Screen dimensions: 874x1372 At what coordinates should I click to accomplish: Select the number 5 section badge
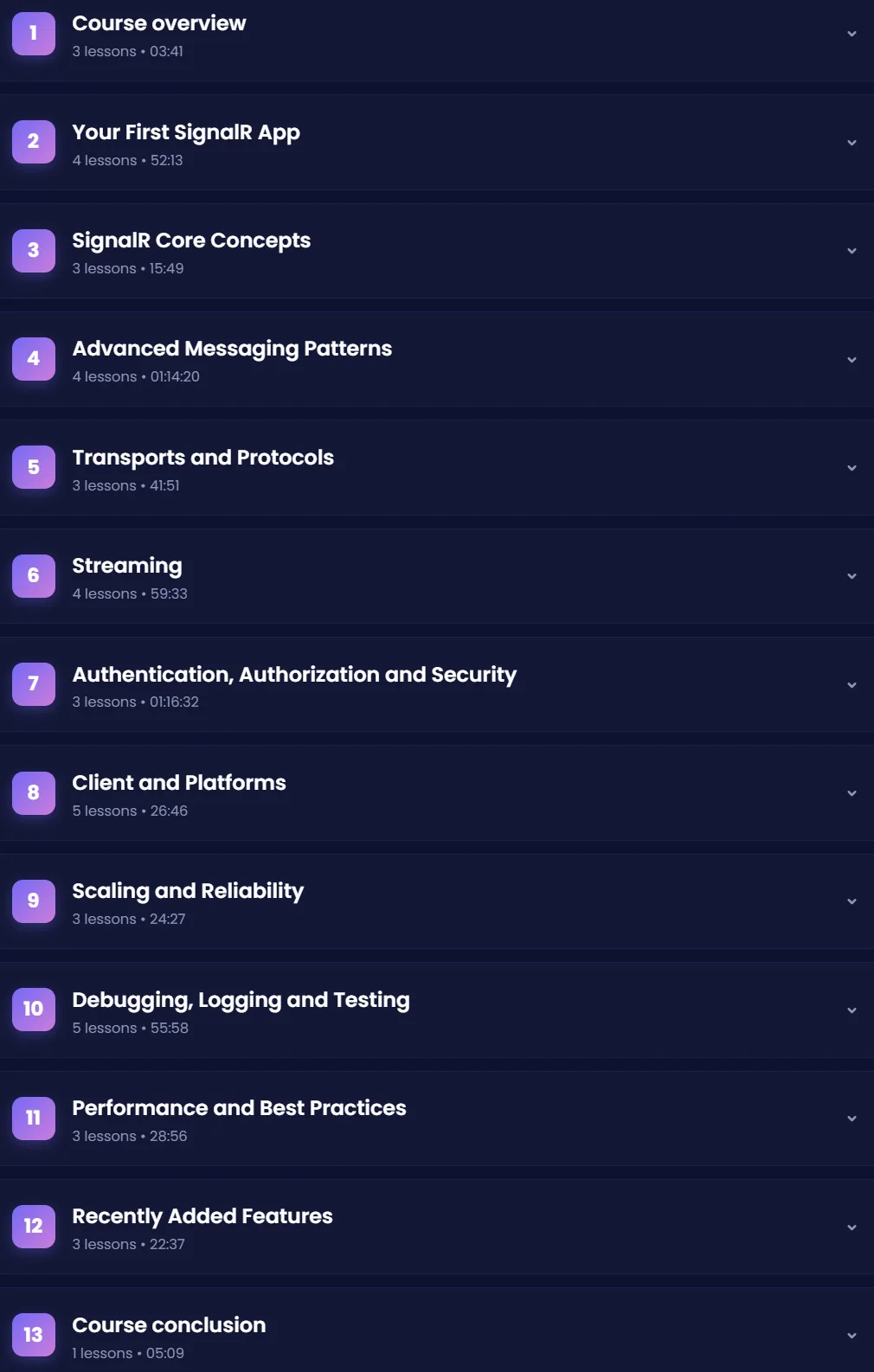[x=34, y=468]
